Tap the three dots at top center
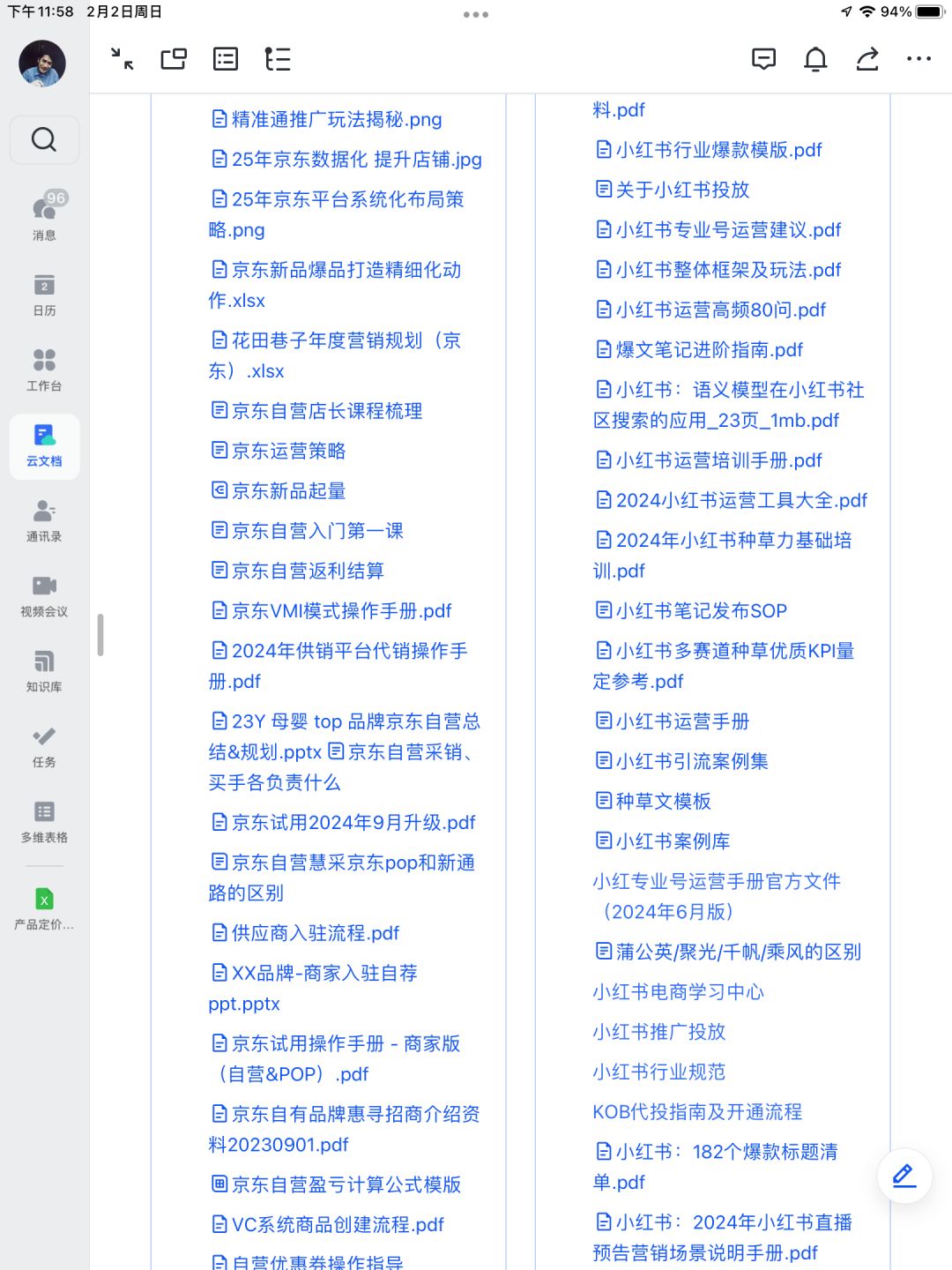The image size is (952, 1270). tap(476, 14)
